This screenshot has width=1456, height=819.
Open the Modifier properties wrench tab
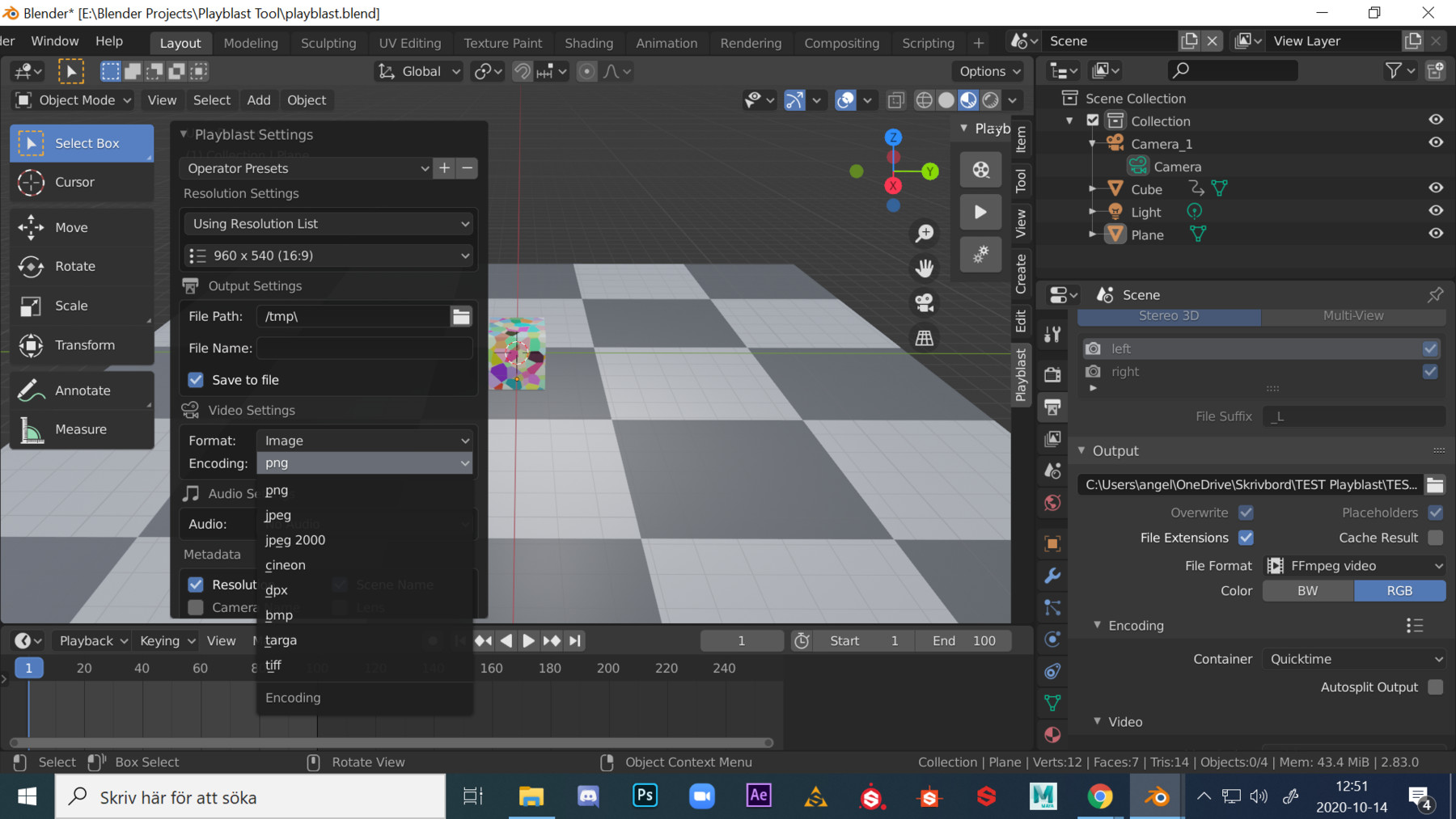tap(1052, 576)
